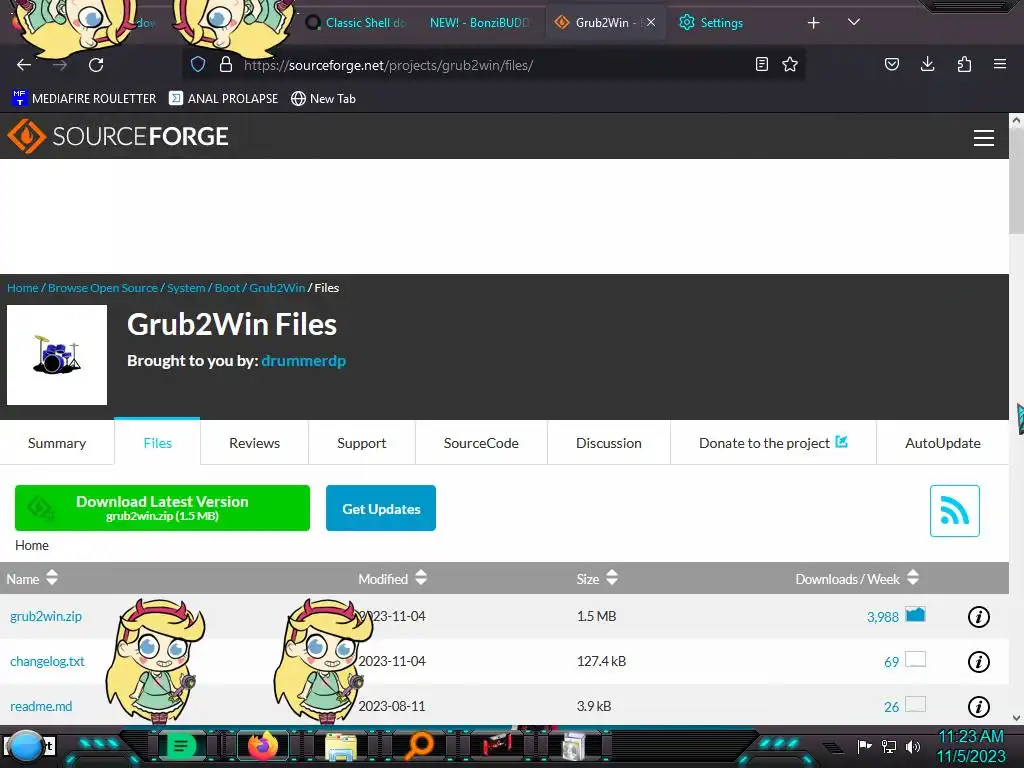This screenshot has width=1024, height=768.
Task: Open the magnifier search taskbar icon
Action: 419,746
